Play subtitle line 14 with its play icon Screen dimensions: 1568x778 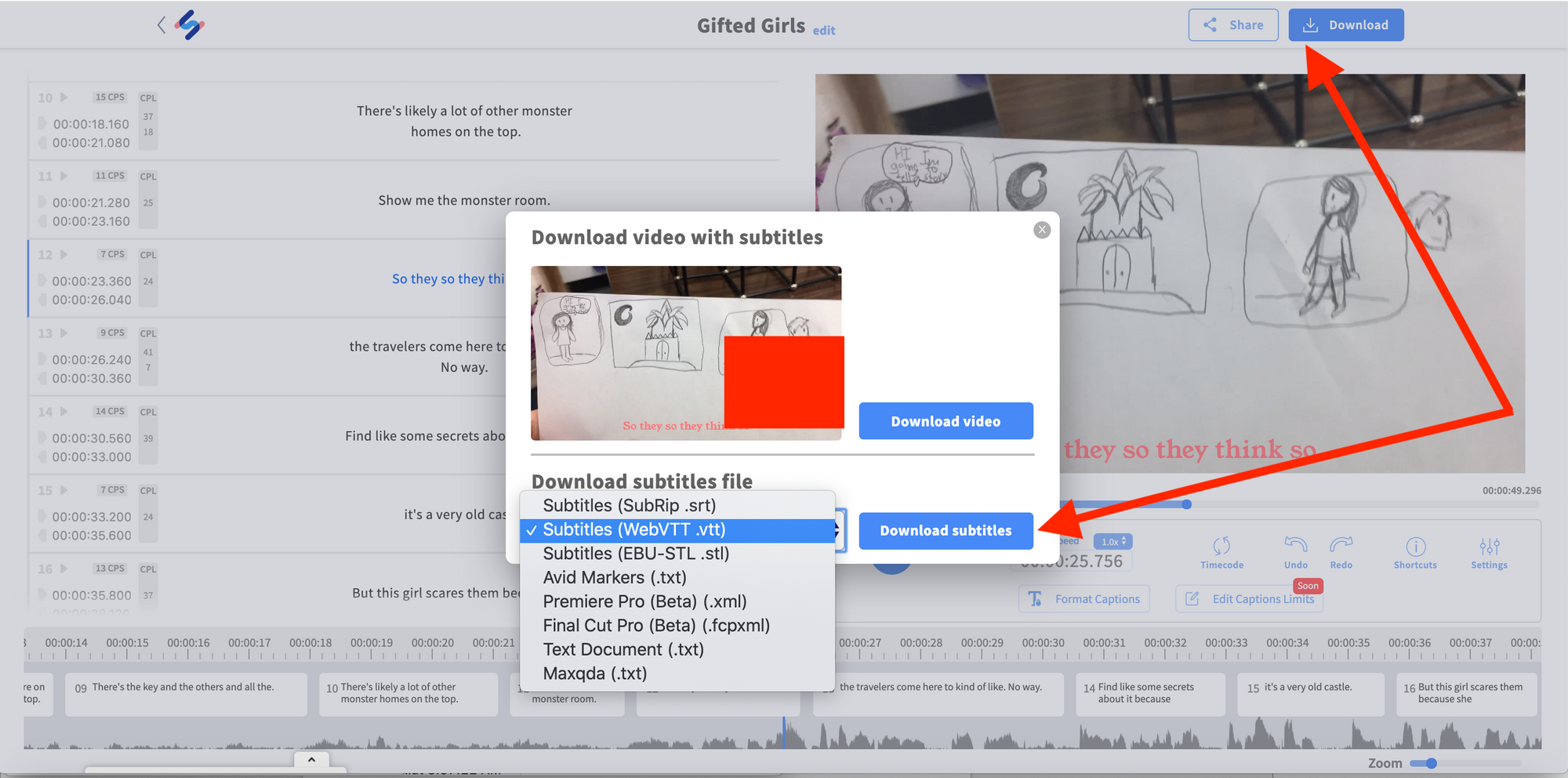[64, 412]
